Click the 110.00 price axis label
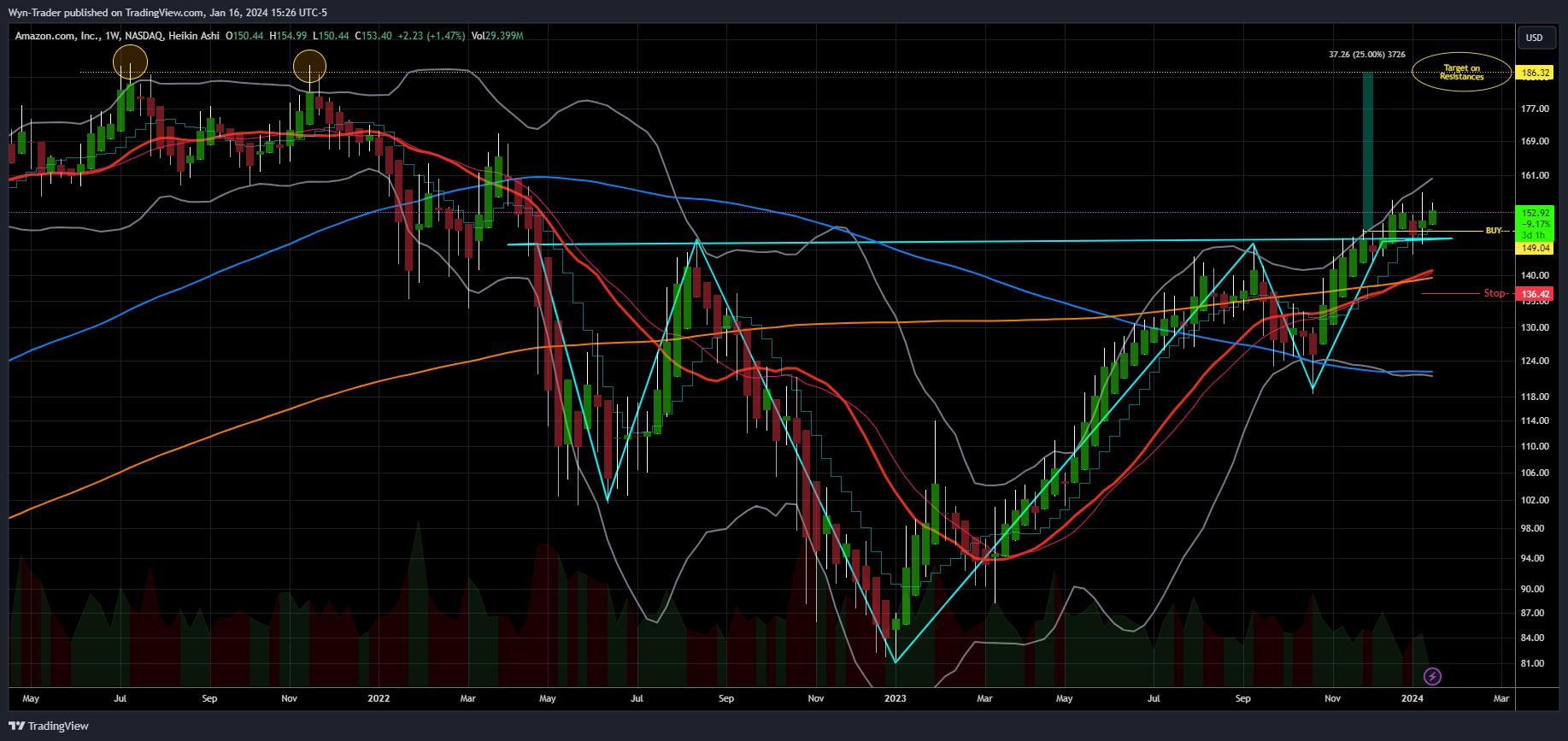The width and height of the screenshot is (1568, 741). 1536,446
